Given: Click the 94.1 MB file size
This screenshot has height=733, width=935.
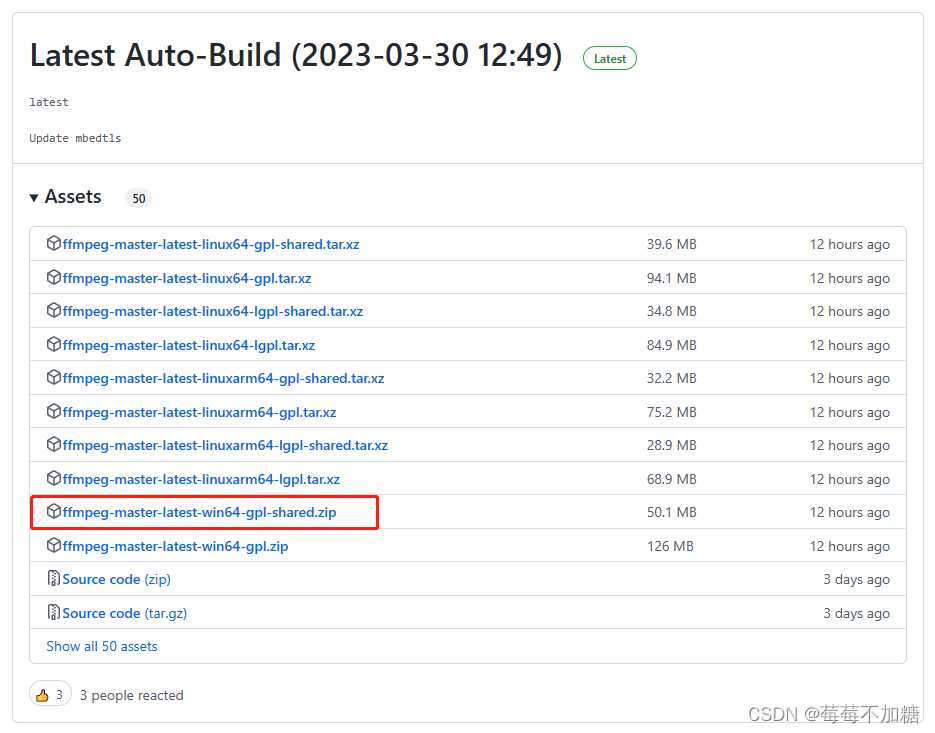Looking at the screenshot, I should (x=671, y=279).
